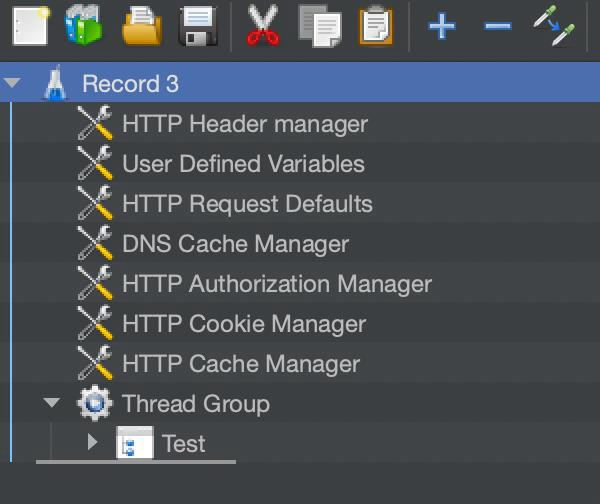Select HTTP Authorization Manager element
The width and height of the screenshot is (600, 504).
276,284
